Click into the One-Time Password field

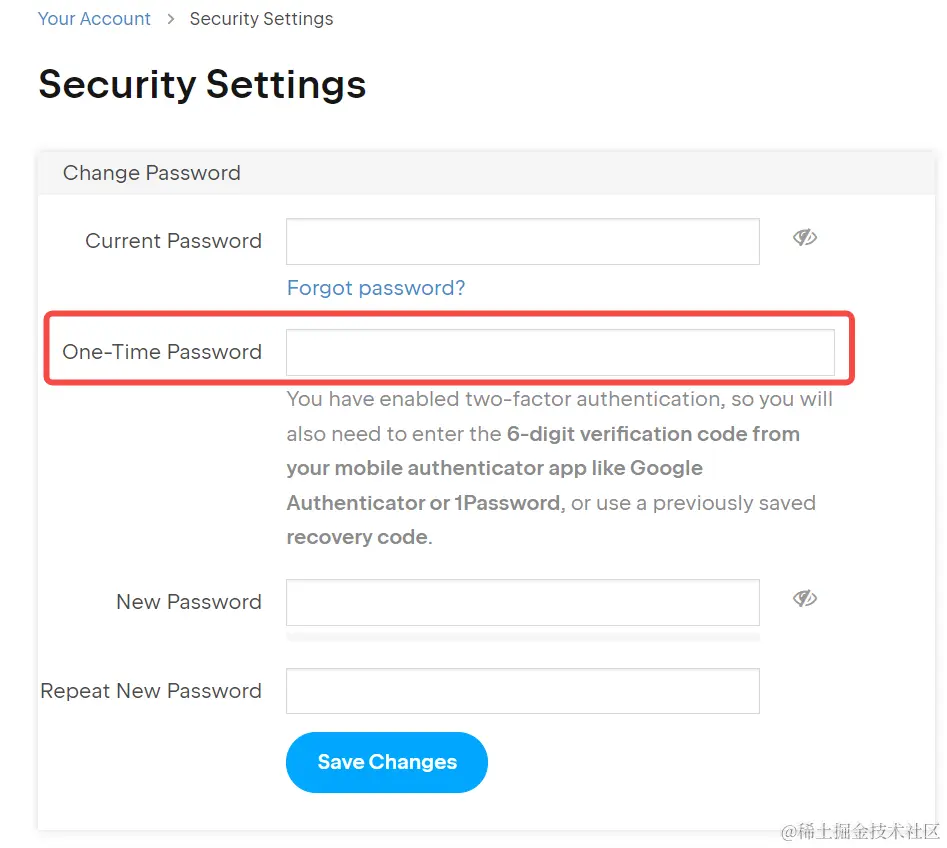point(560,353)
